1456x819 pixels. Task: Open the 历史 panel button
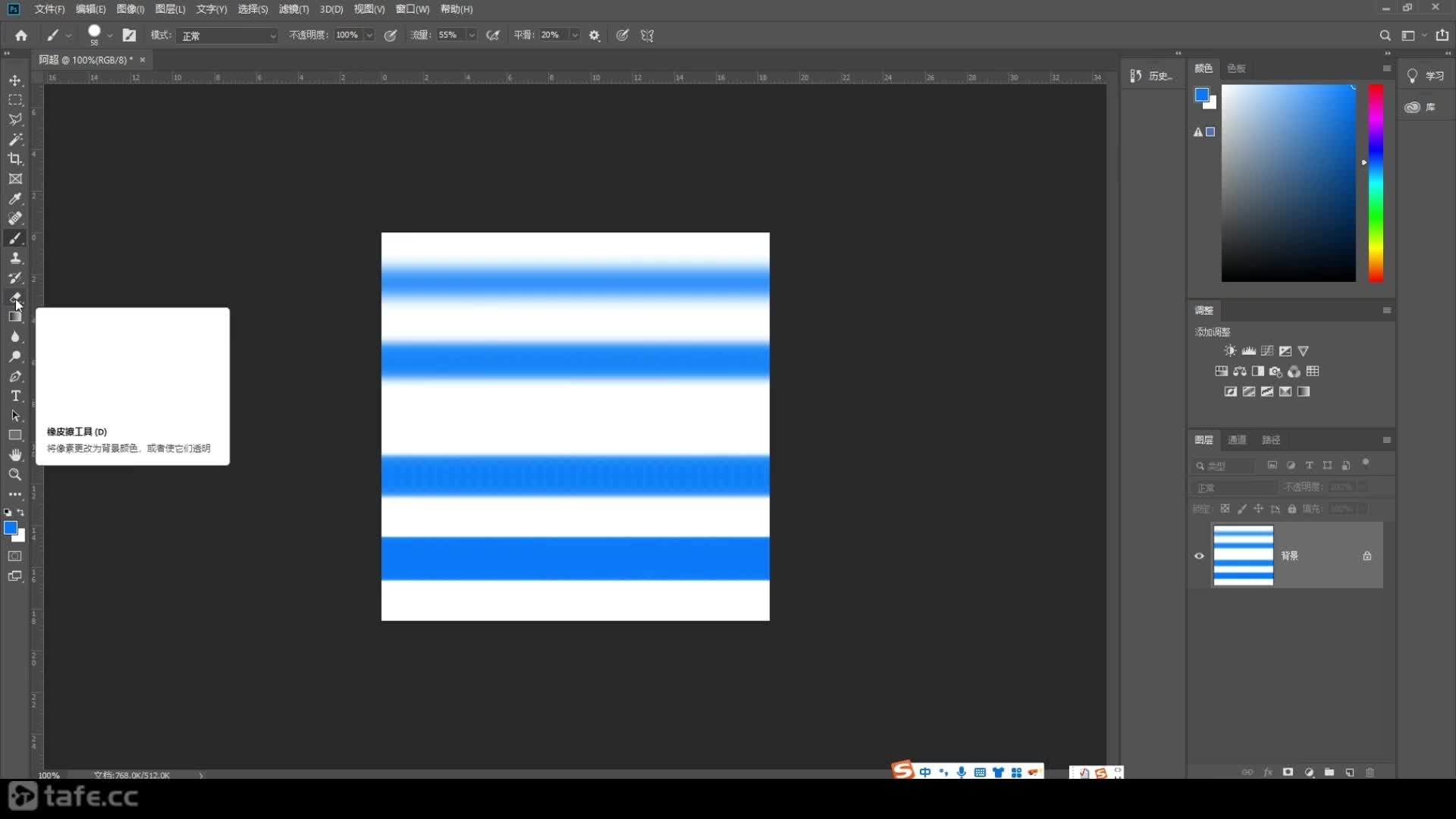pos(1150,76)
